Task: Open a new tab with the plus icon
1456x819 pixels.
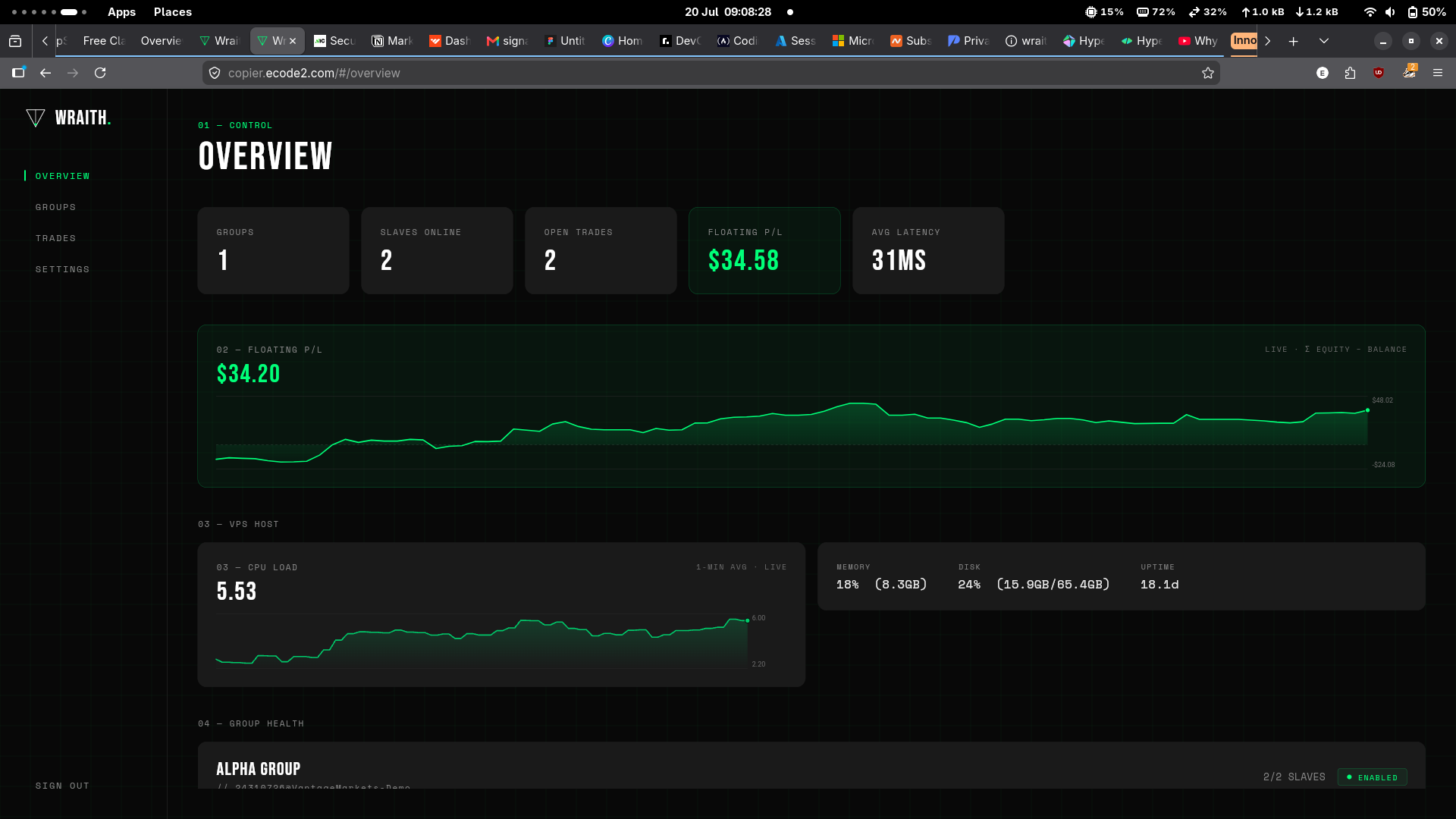Action: [x=1294, y=41]
